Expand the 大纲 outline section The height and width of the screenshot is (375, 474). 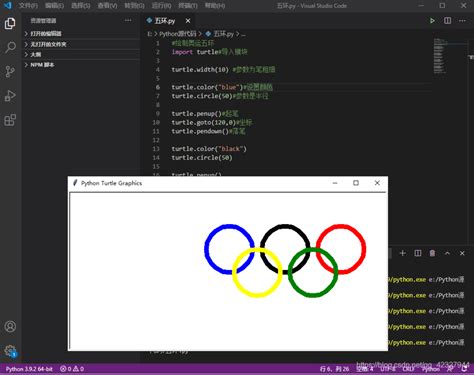(x=82, y=54)
